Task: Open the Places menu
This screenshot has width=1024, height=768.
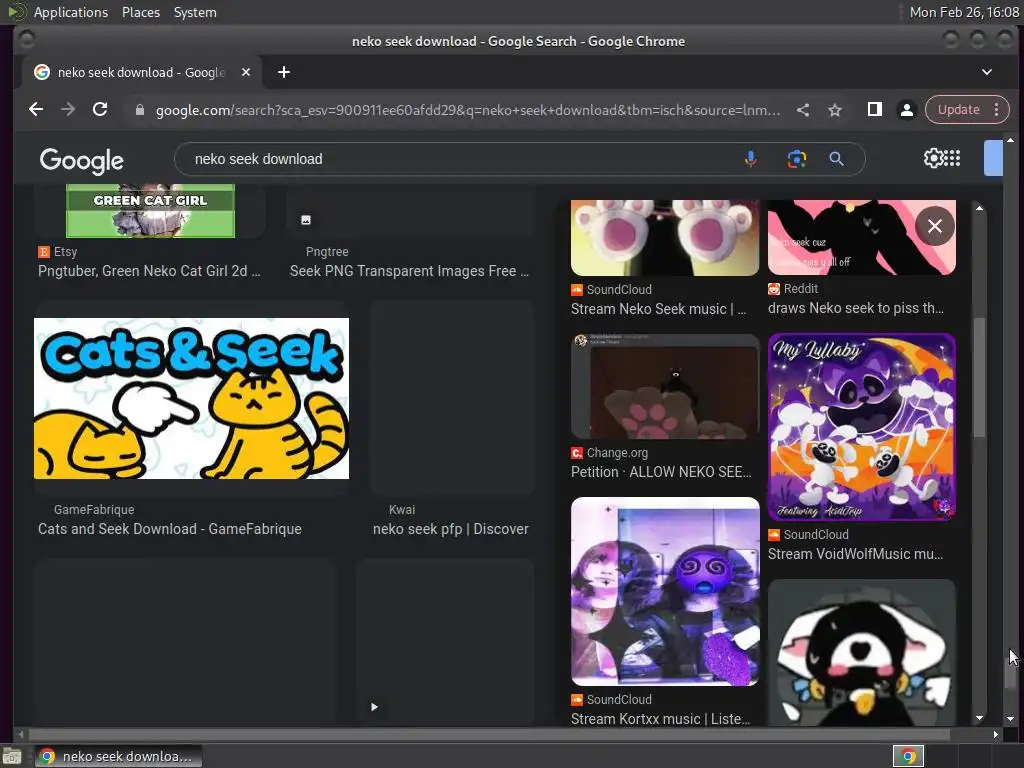Action: coord(140,12)
